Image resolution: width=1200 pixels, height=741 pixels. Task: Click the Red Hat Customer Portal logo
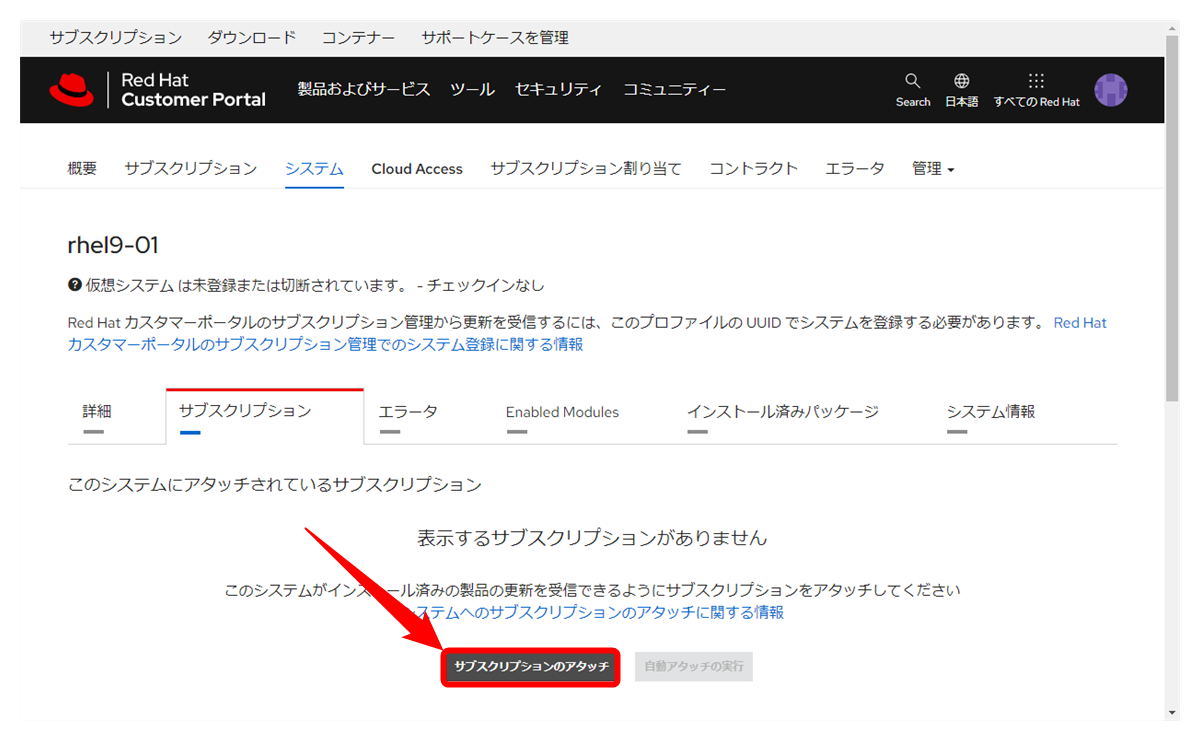pyautogui.click(x=157, y=90)
